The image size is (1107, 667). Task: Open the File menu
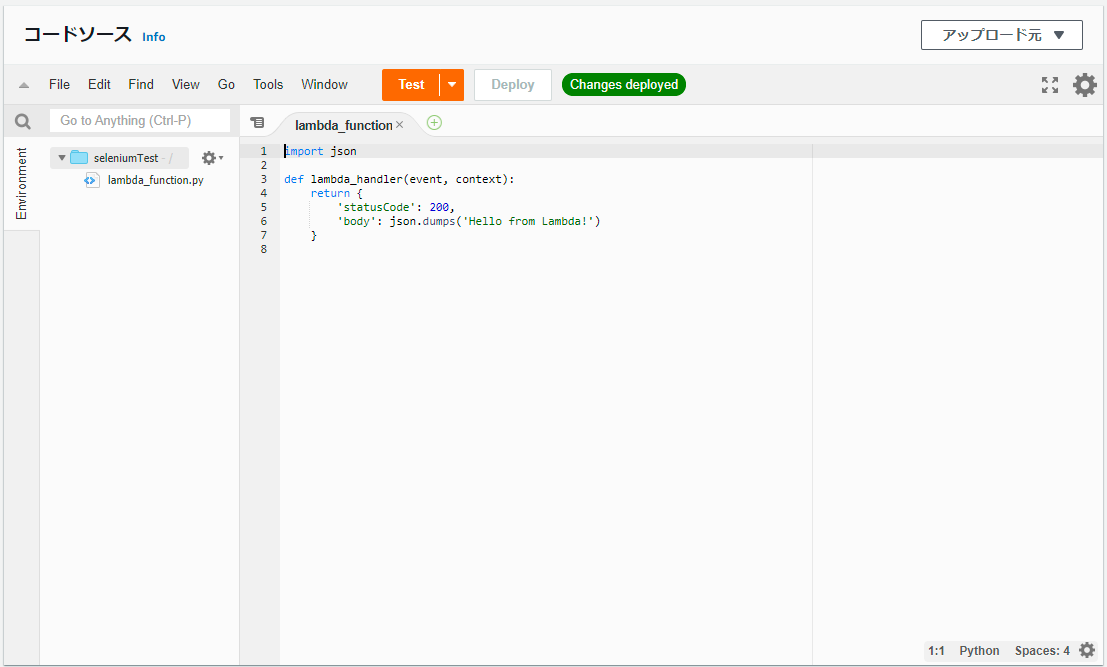(59, 85)
